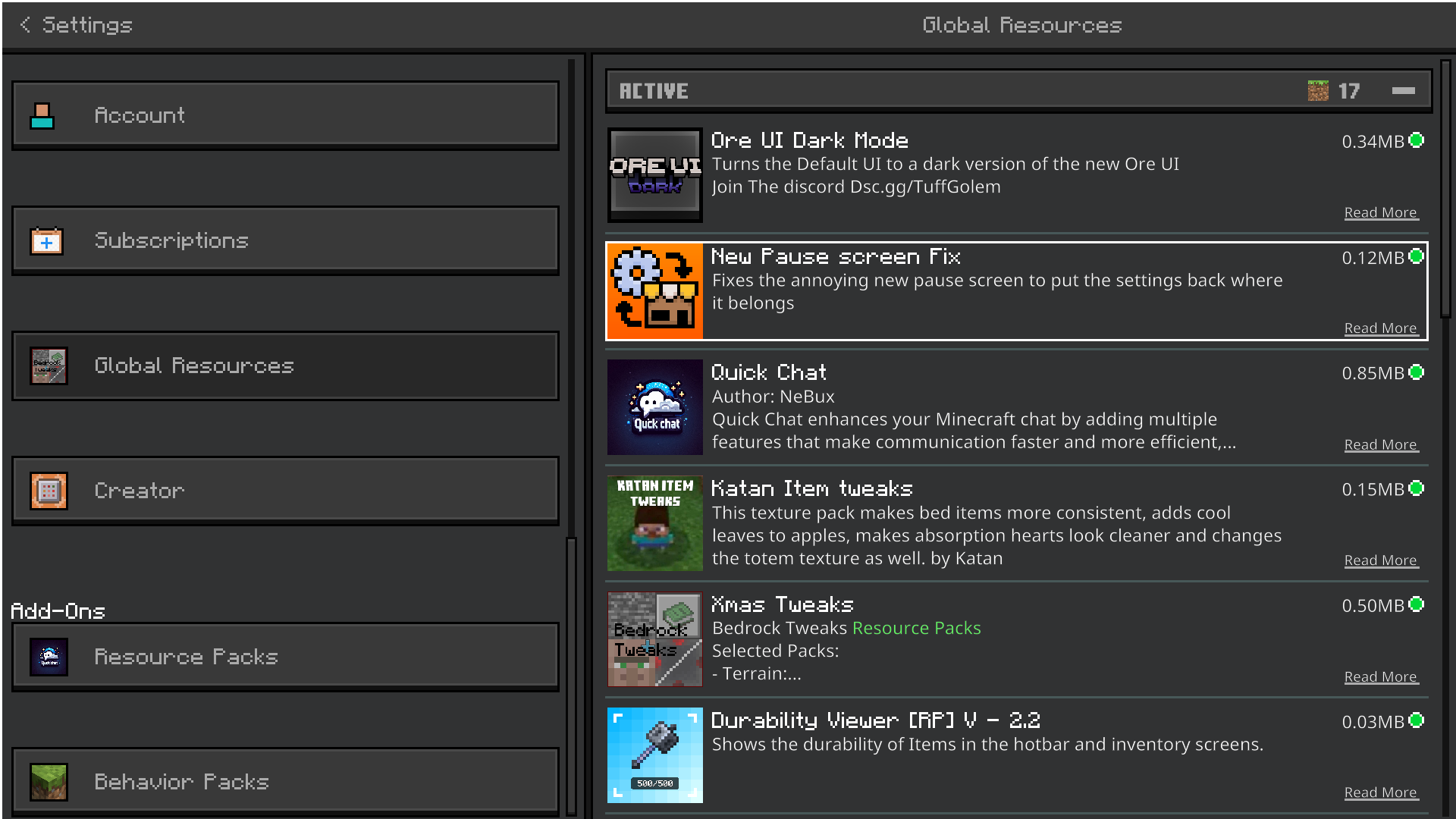Click the green status dot on Quick Chat
Screen dimensions: 1456x819
(x=1416, y=372)
